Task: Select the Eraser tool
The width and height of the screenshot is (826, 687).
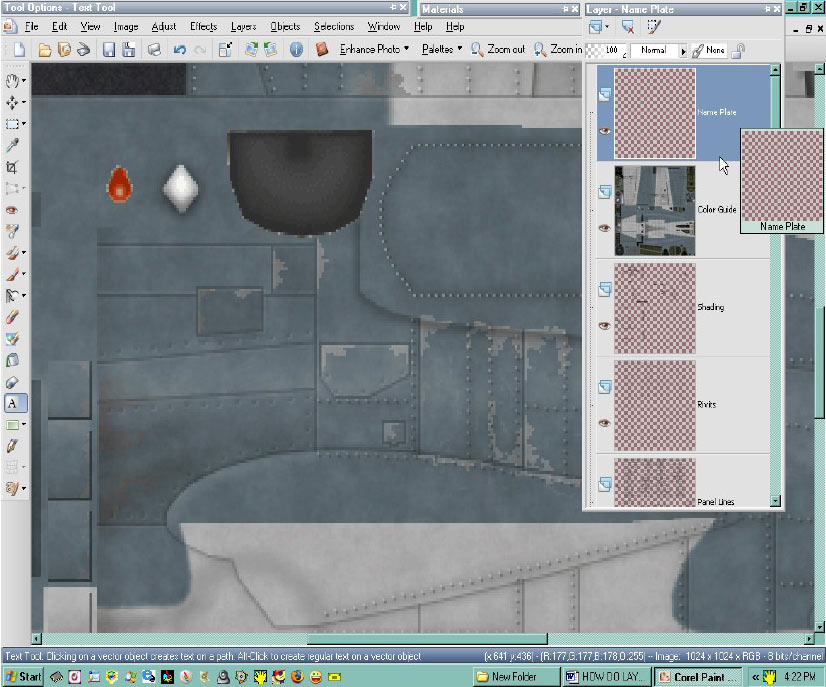Action: 12,317
